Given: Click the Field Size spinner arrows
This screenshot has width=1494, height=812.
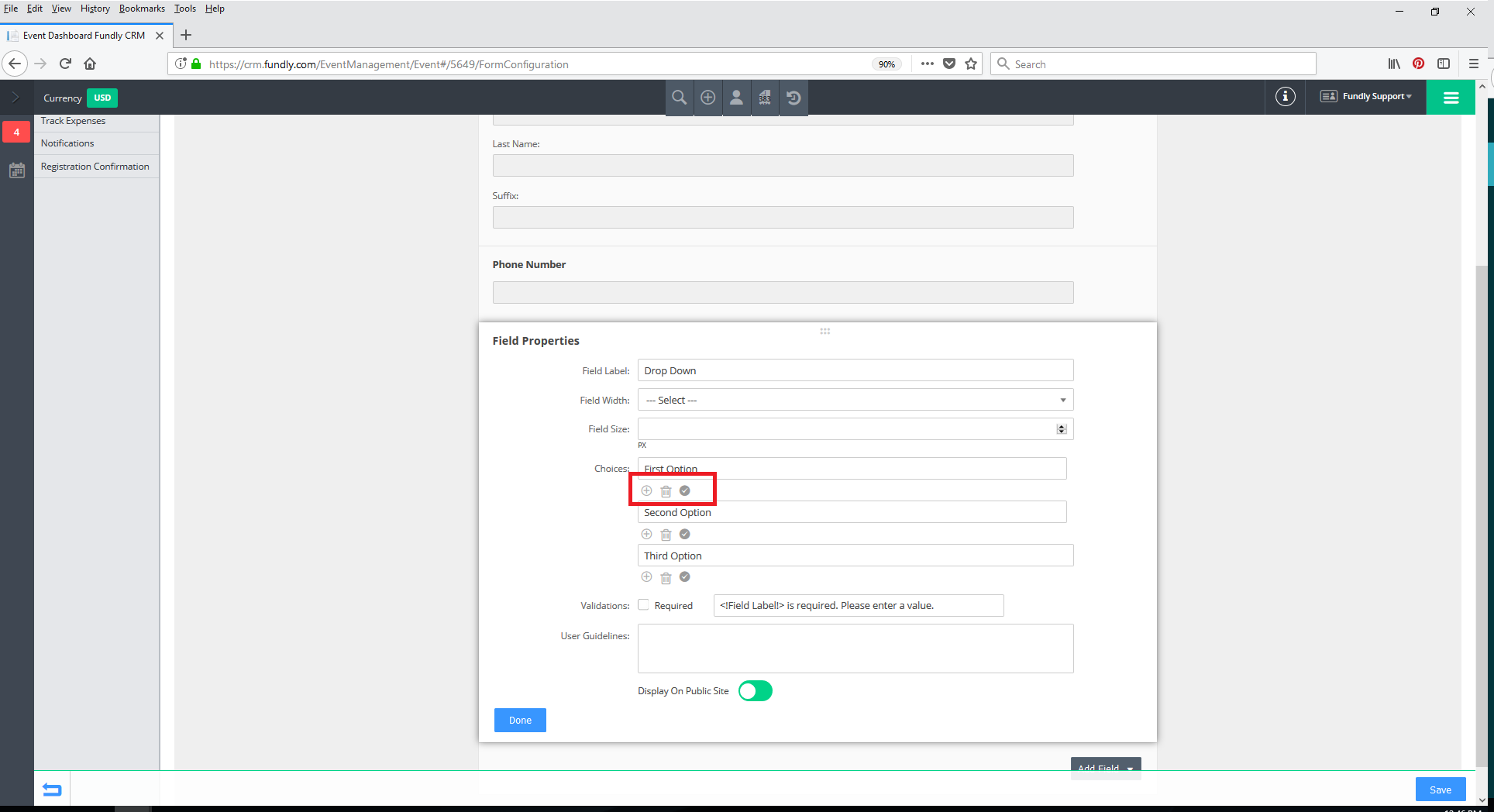Looking at the screenshot, I should [1062, 429].
